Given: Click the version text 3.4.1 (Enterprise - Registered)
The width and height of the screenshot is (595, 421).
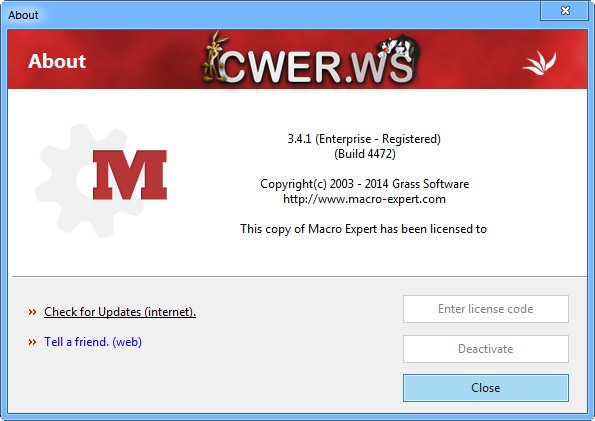Looking at the screenshot, I should click(364, 139).
